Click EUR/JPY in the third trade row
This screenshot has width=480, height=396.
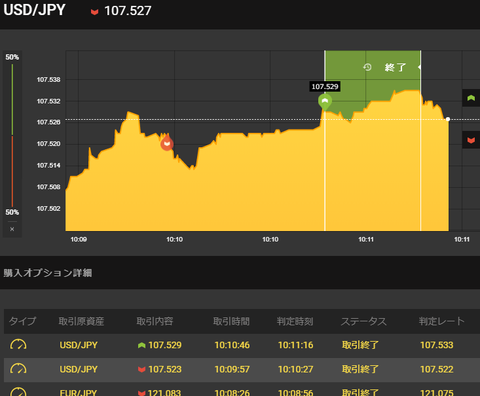click(x=79, y=393)
